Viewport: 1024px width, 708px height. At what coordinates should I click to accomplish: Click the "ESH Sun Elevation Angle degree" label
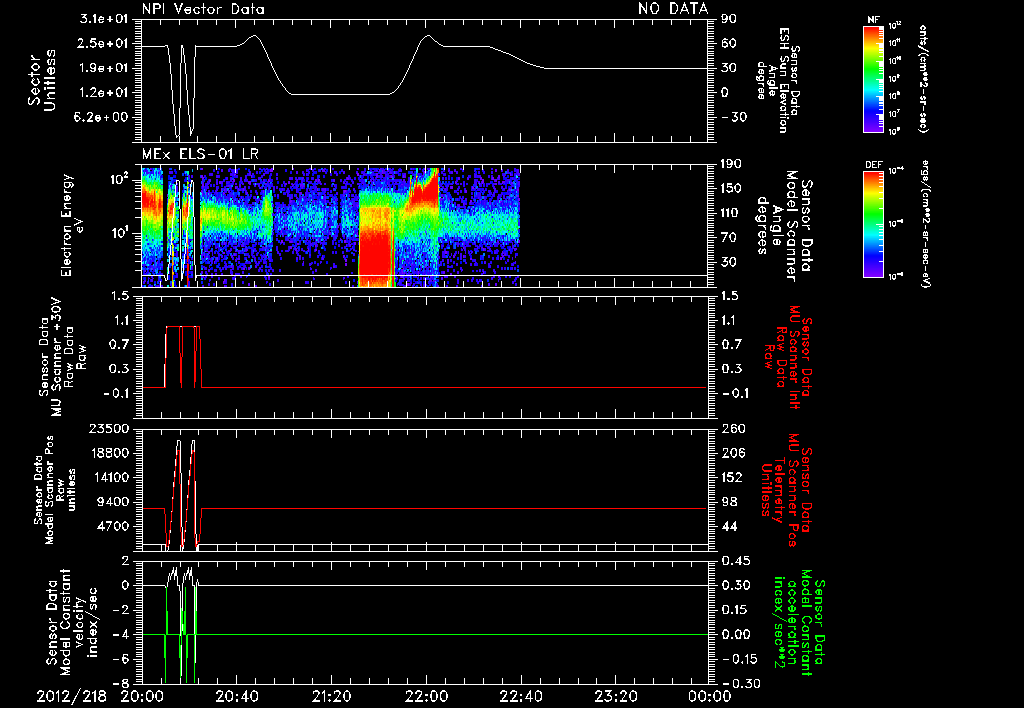click(x=776, y=80)
